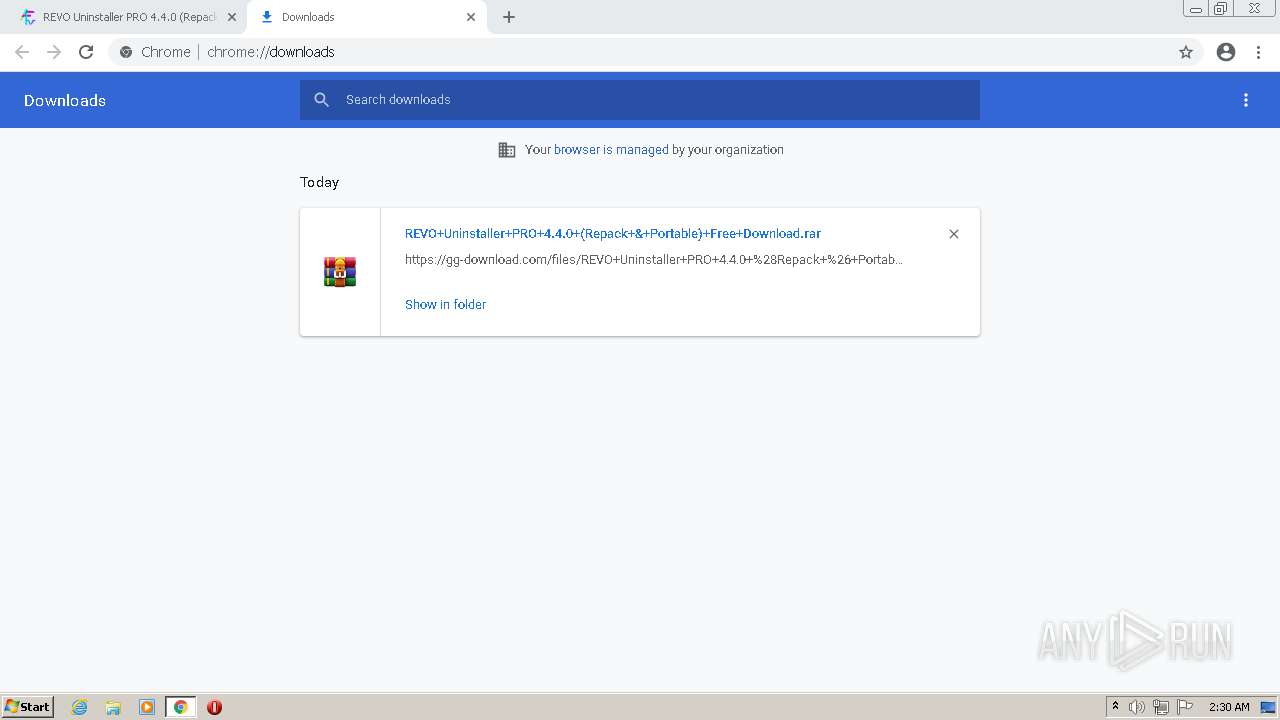Click the taskbar clock showing 2:30 AM
Image resolution: width=1280 pixels, height=720 pixels.
[1229, 707]
